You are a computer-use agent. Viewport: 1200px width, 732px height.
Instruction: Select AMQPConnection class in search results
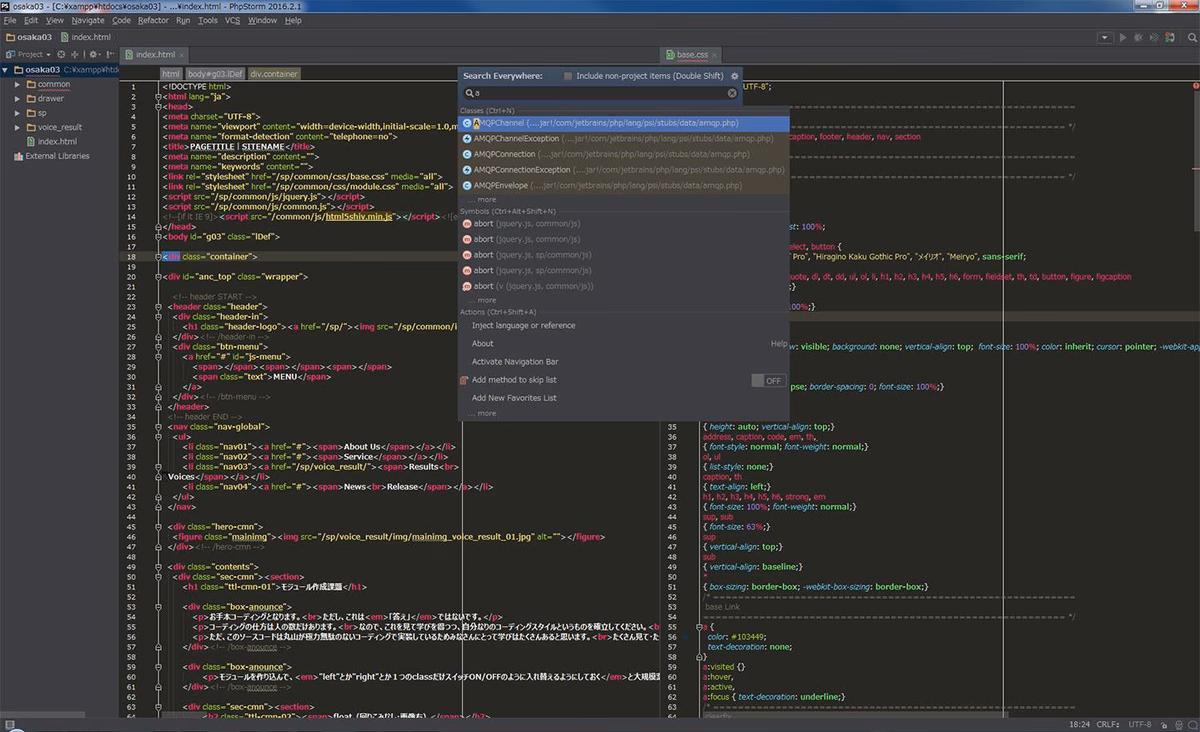(x=505, y=154)
